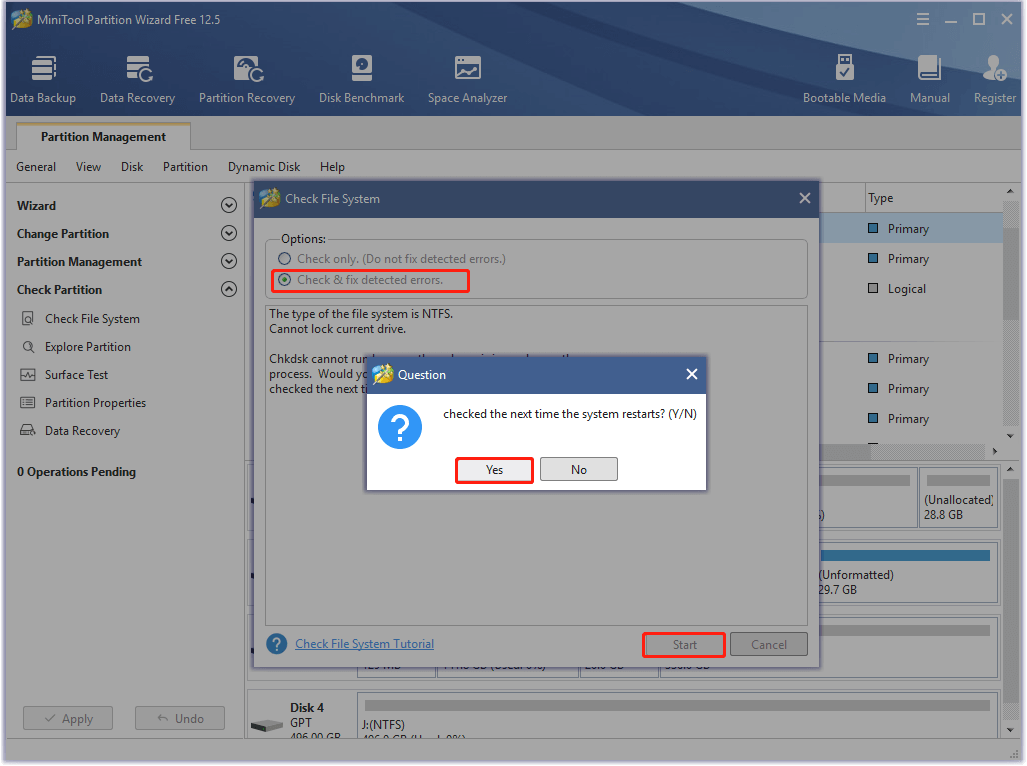
Task: Open the Data Backup tool
Action: tap(43, 79)
